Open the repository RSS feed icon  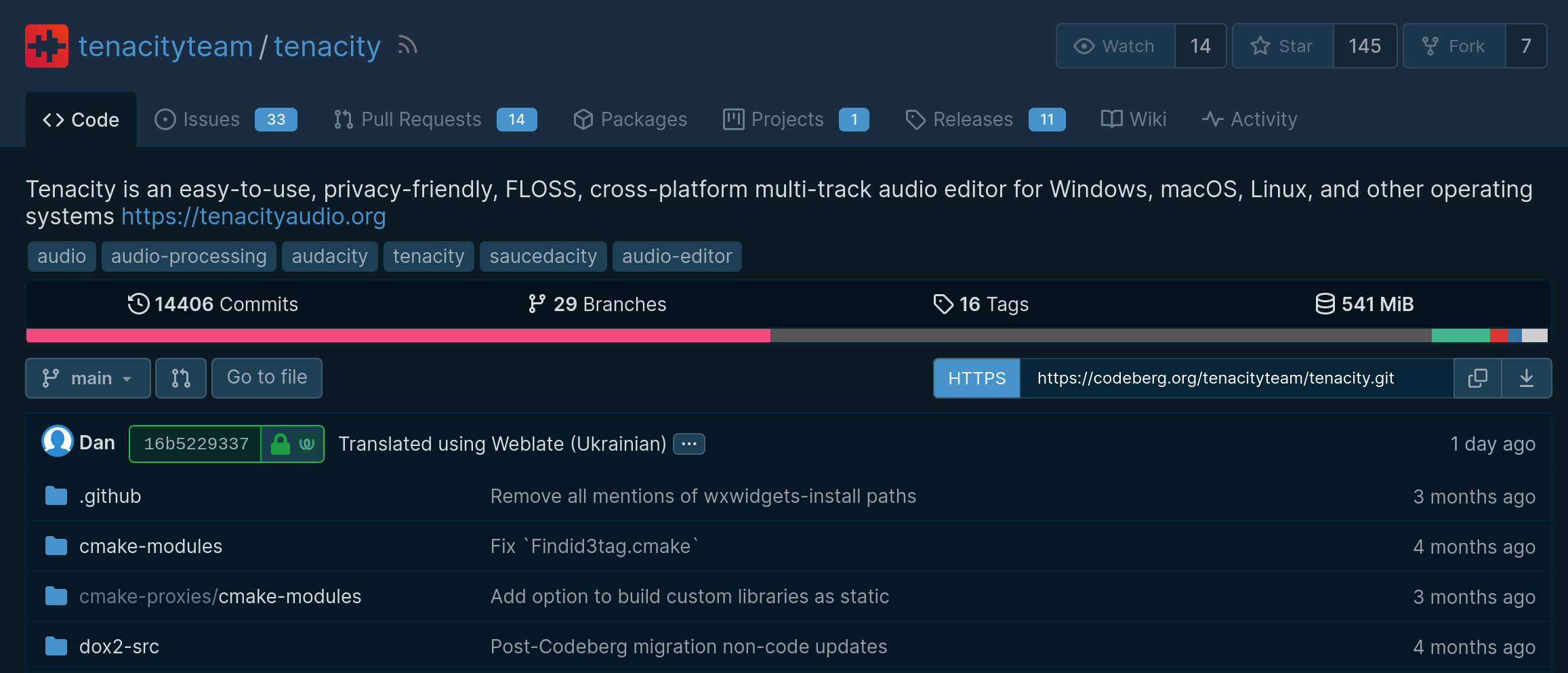[407, 45]
